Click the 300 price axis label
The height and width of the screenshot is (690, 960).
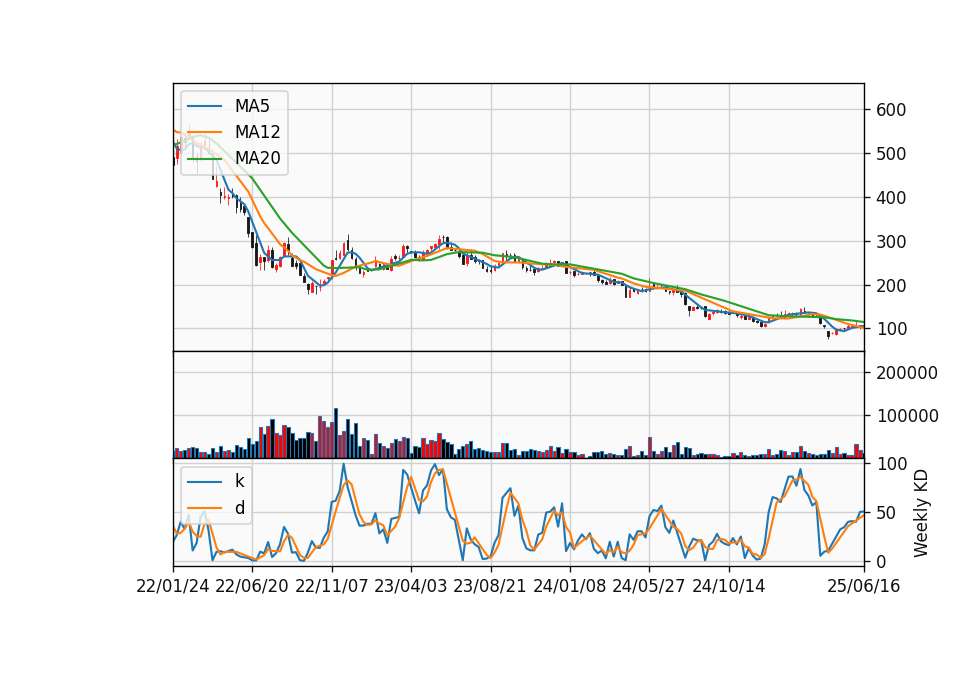pyautogui.click(x=891, y=242)
